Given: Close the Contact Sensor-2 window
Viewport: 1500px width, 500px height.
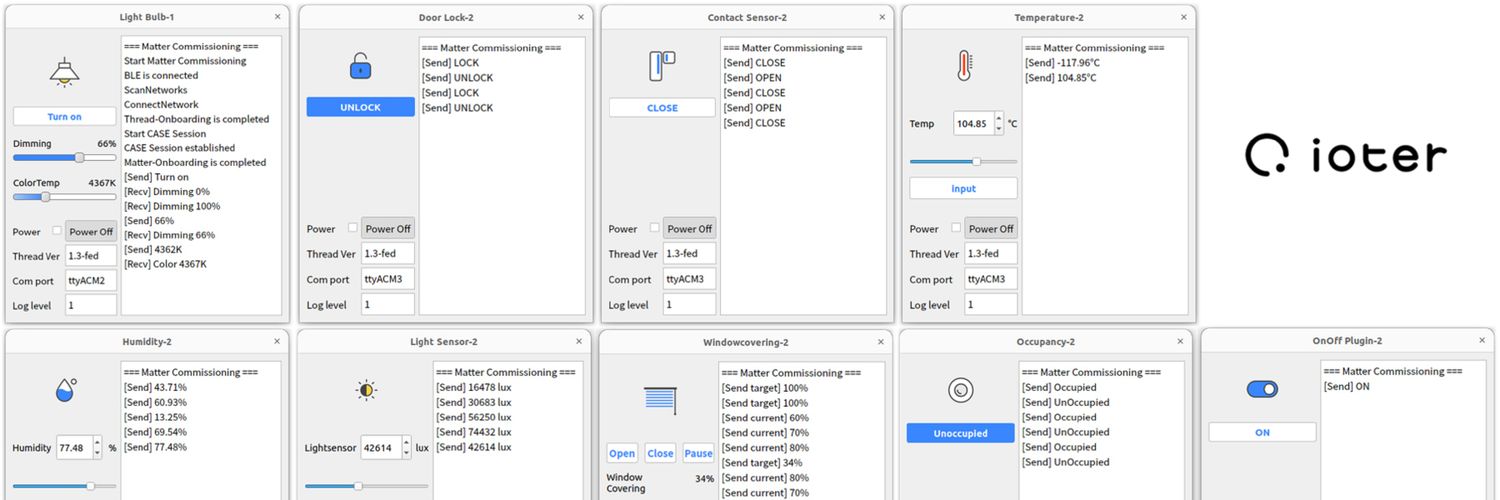Looking at the screenshot, I should [881, 17].
